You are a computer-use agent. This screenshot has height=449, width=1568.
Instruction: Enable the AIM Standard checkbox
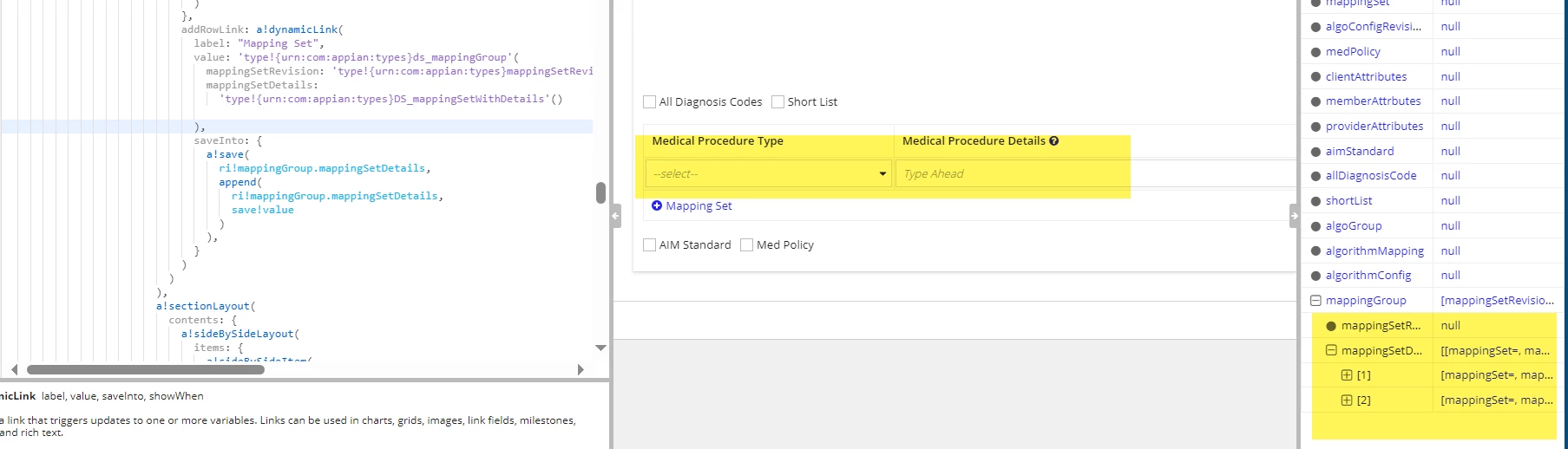coord(649,245)
